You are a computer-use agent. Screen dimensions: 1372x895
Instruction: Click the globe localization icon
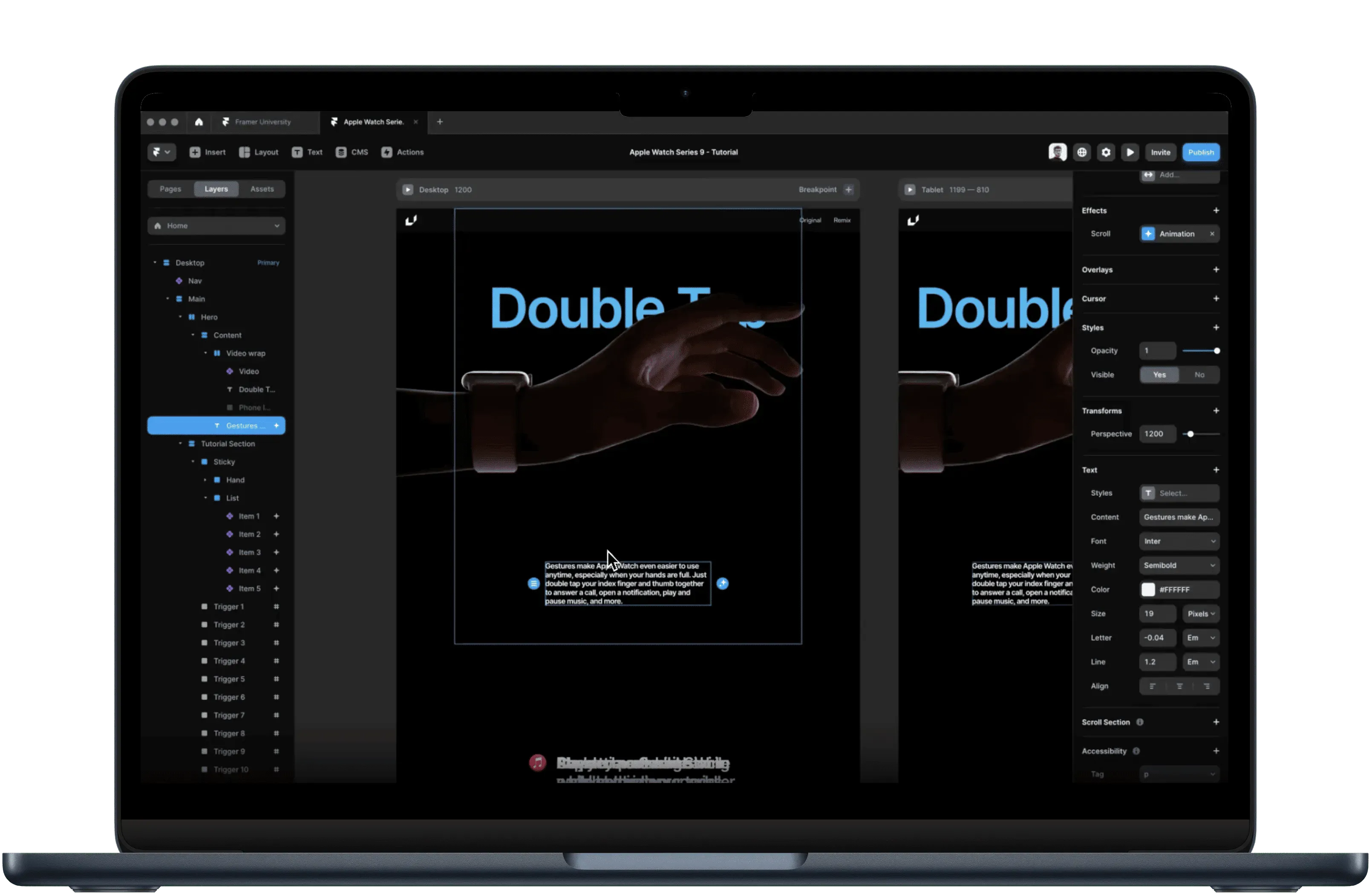(x=1082, y=152)
